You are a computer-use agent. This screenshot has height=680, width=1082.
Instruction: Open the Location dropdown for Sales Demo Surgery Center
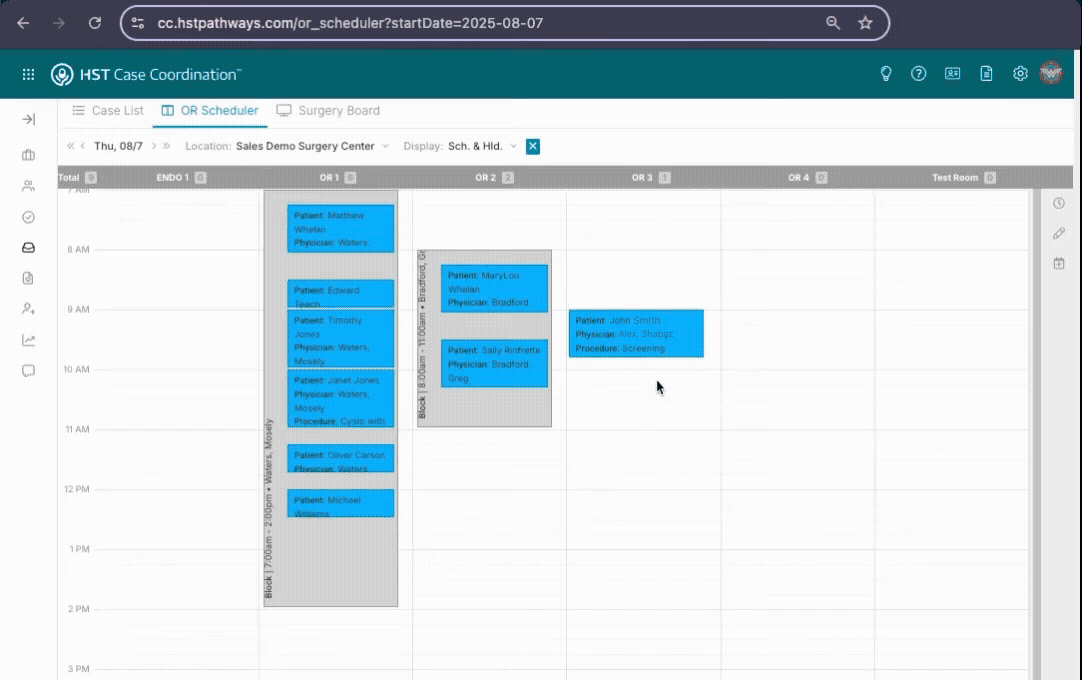coord(312,146)
